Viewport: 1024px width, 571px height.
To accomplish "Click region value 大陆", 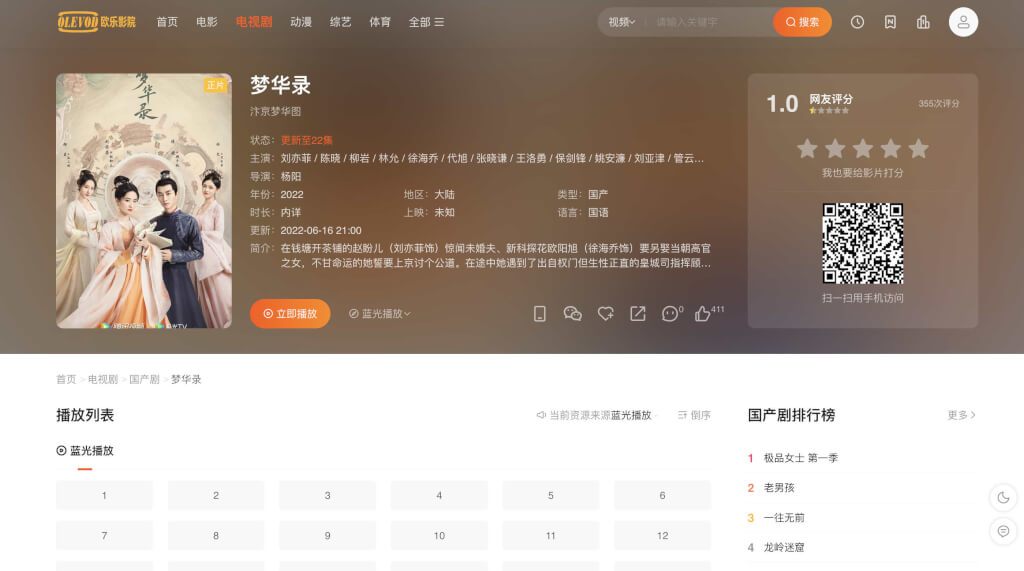I will tap(445, 195).
